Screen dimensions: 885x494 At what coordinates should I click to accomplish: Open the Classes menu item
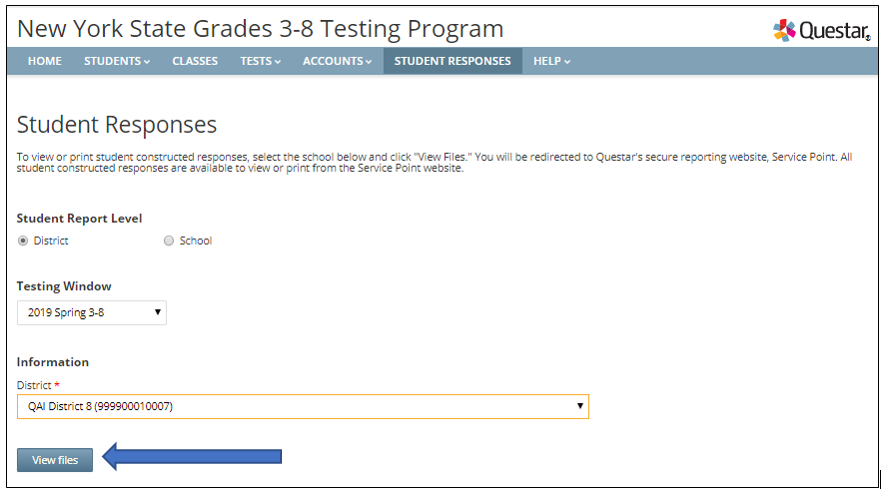coord(195,61)
